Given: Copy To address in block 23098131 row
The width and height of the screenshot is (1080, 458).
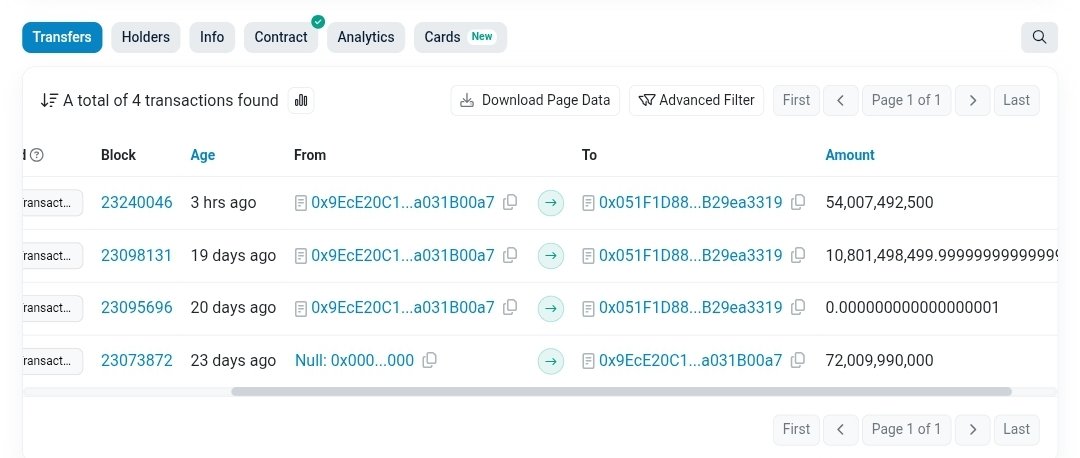Looking at the screenshot, I should pyautogui.click(x=798, y=256).
